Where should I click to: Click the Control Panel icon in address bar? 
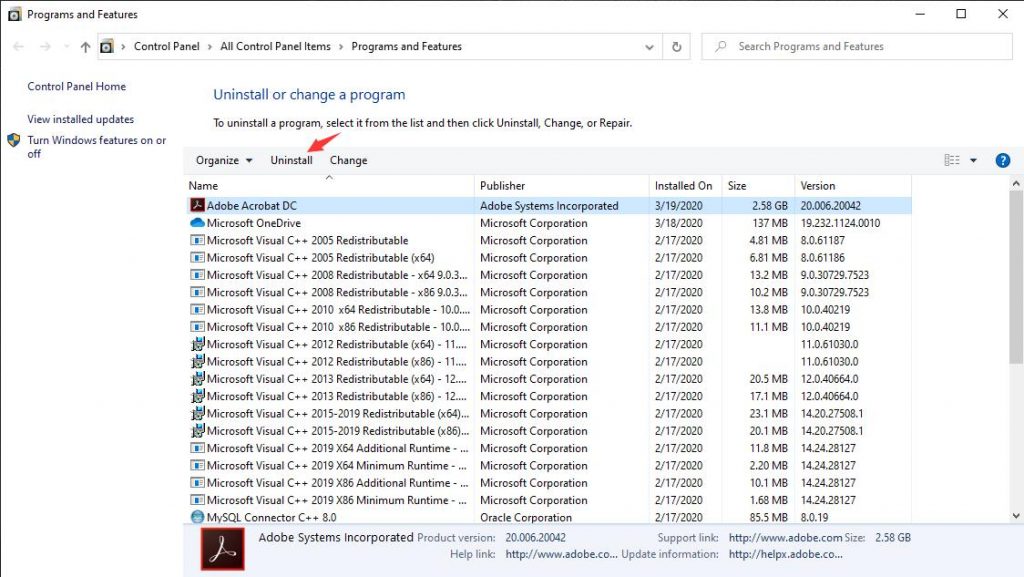click(106, 46)
